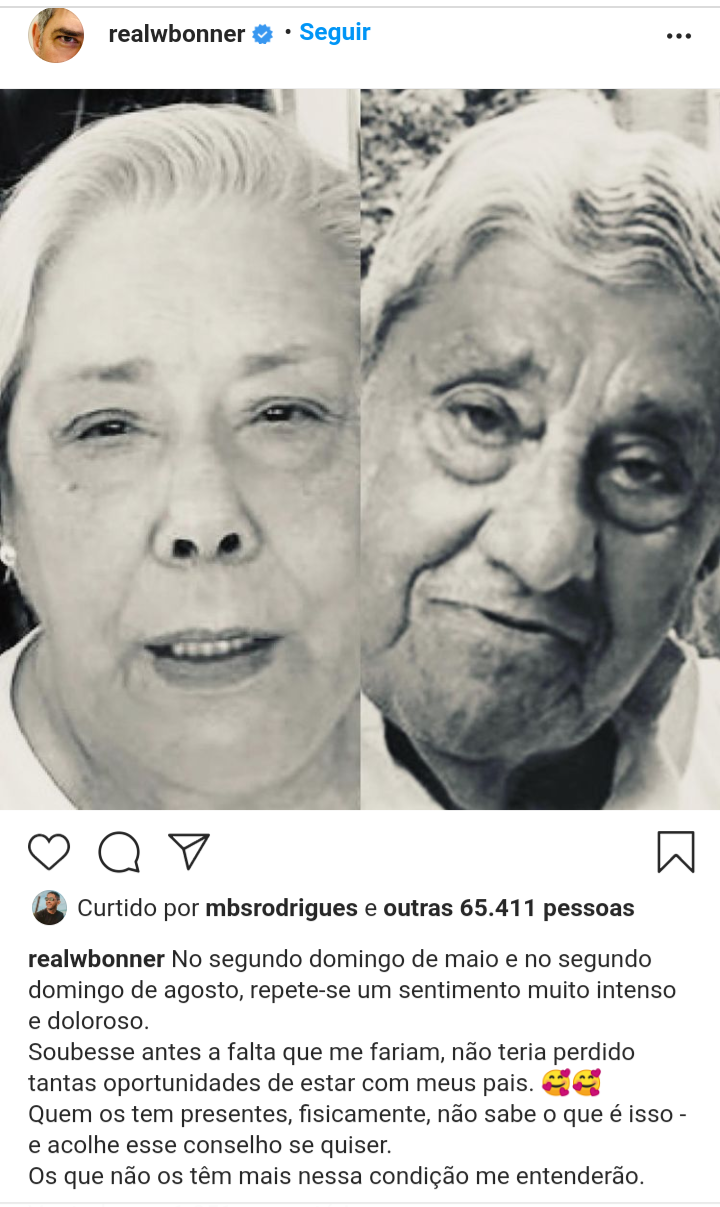The image size is (720, 1207).
Task: Click the caption line Os que não os têm mais
Action: pos(336,1177)
